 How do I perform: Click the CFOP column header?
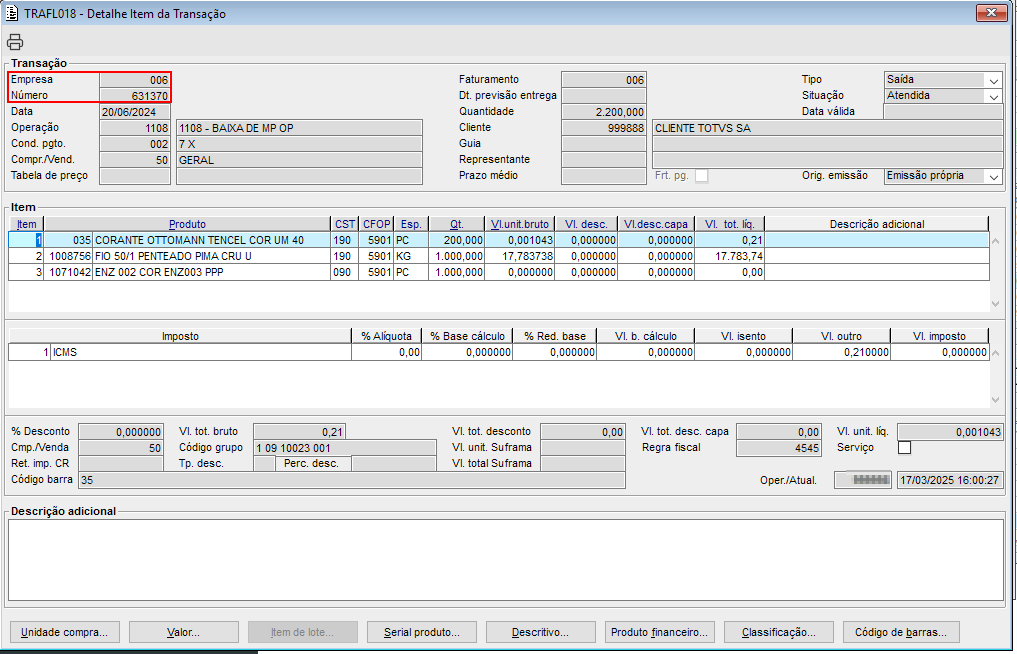(x=377, y=224)
